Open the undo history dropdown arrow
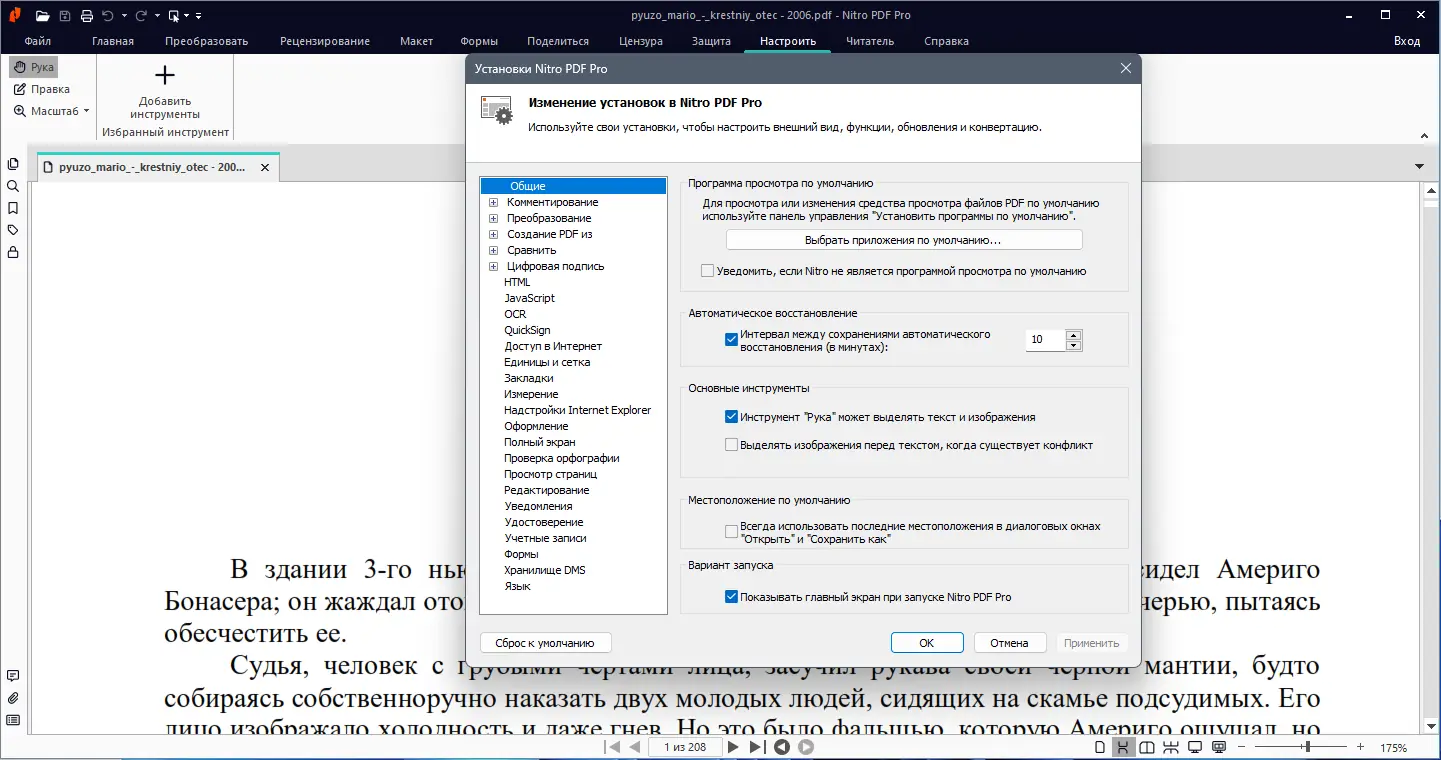 124,16
